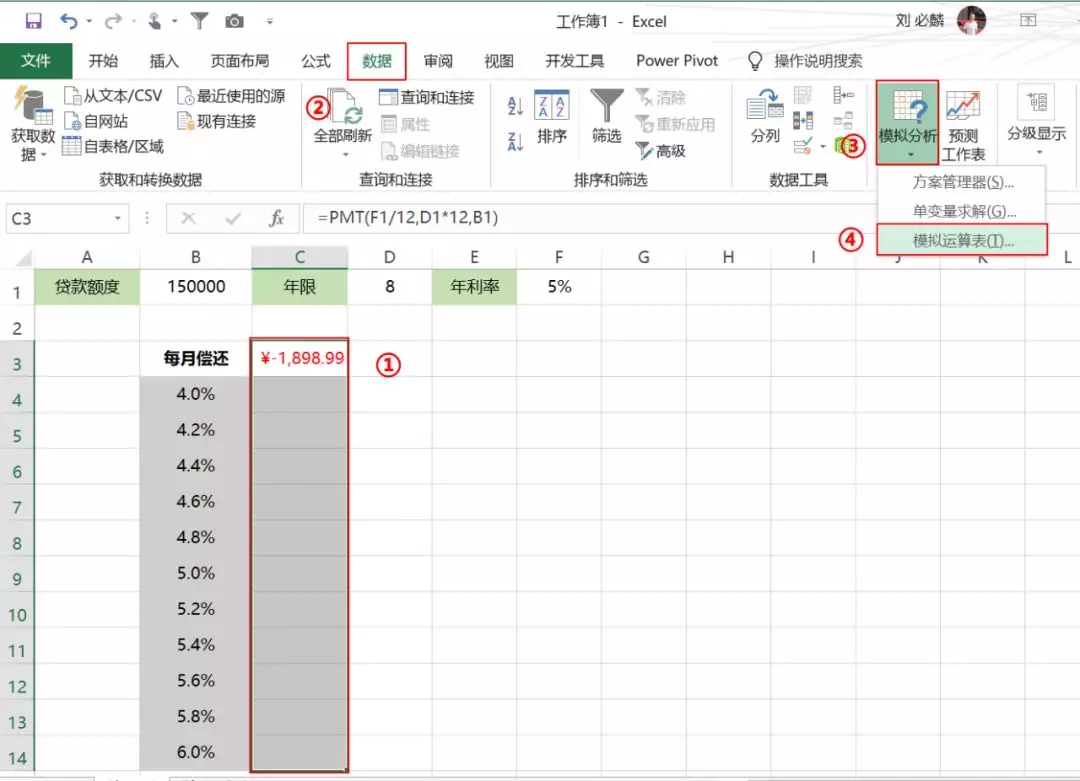Switch to the Home (开始) tab
The image size is (1080, 781).
(103, 61)
